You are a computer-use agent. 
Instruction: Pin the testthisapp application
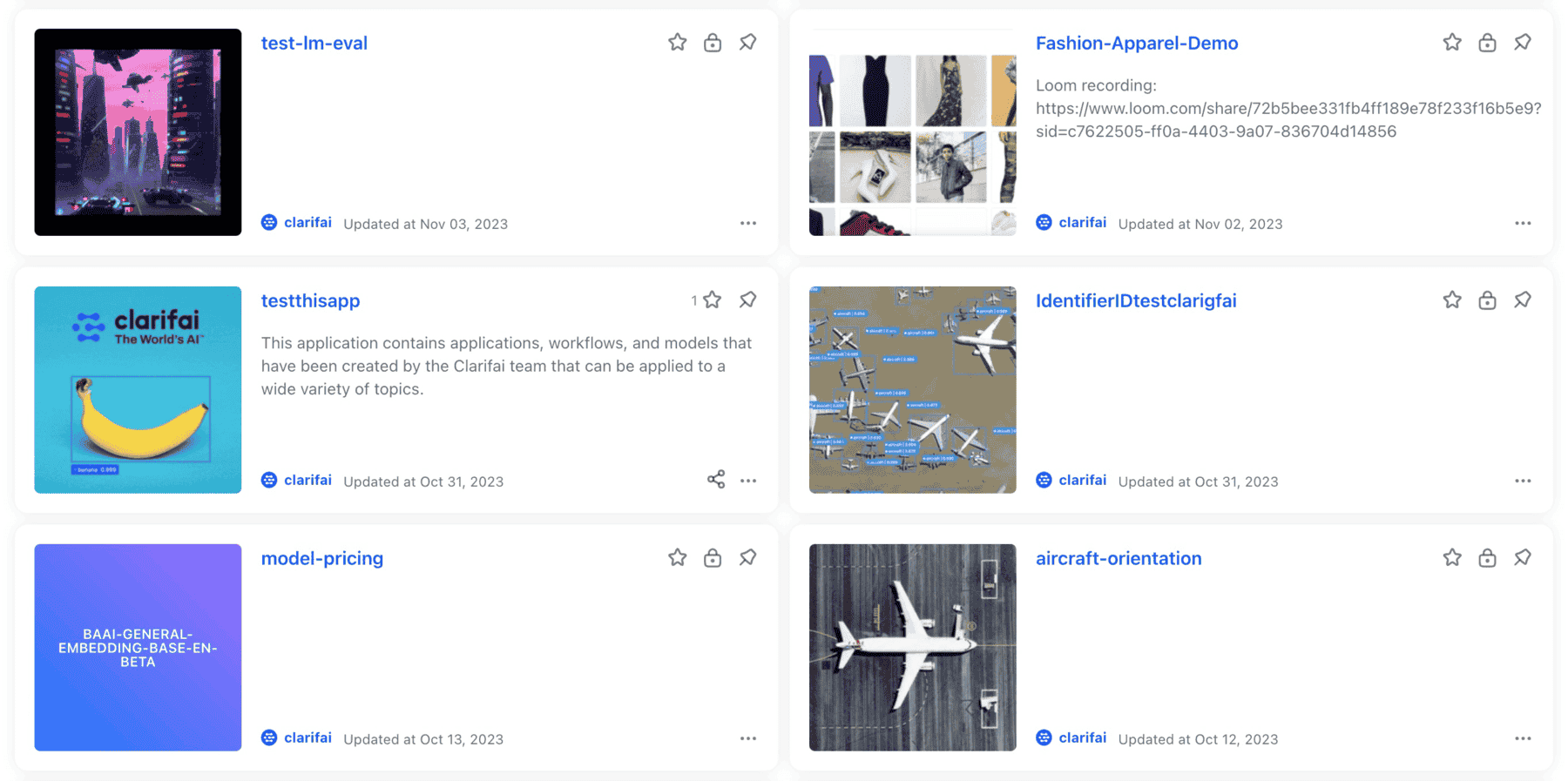point(747,300)
